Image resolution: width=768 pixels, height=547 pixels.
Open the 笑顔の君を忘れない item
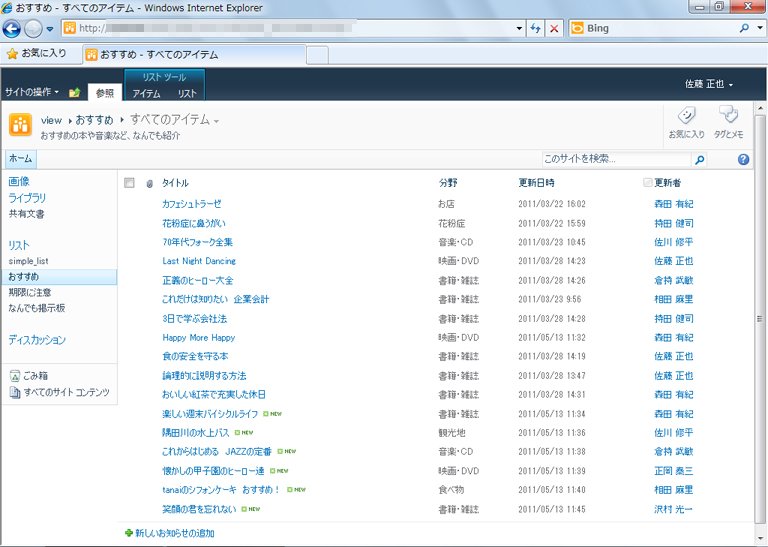tap(199, 509)
